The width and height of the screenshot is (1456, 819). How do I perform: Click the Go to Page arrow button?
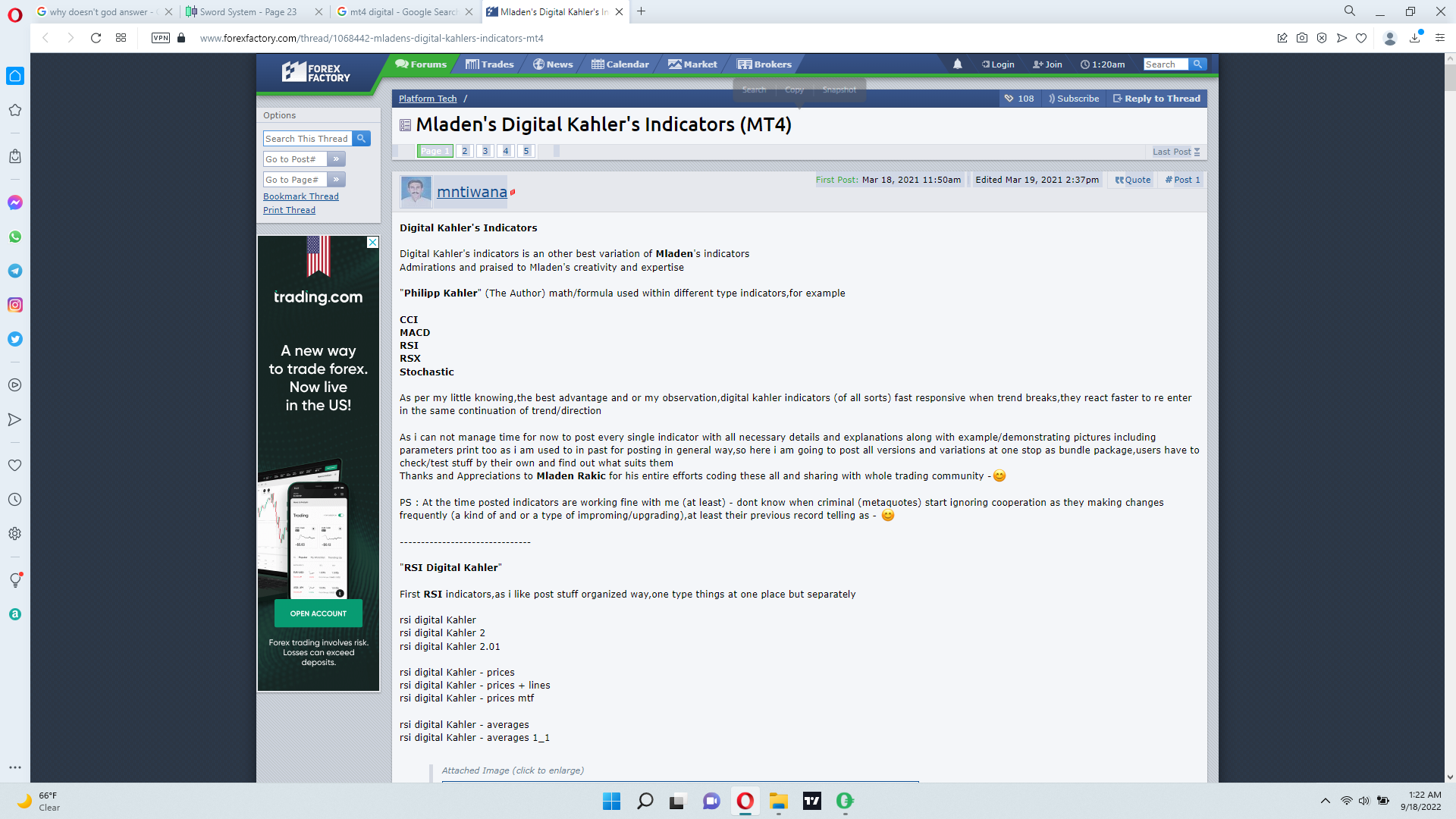point(336,180)
